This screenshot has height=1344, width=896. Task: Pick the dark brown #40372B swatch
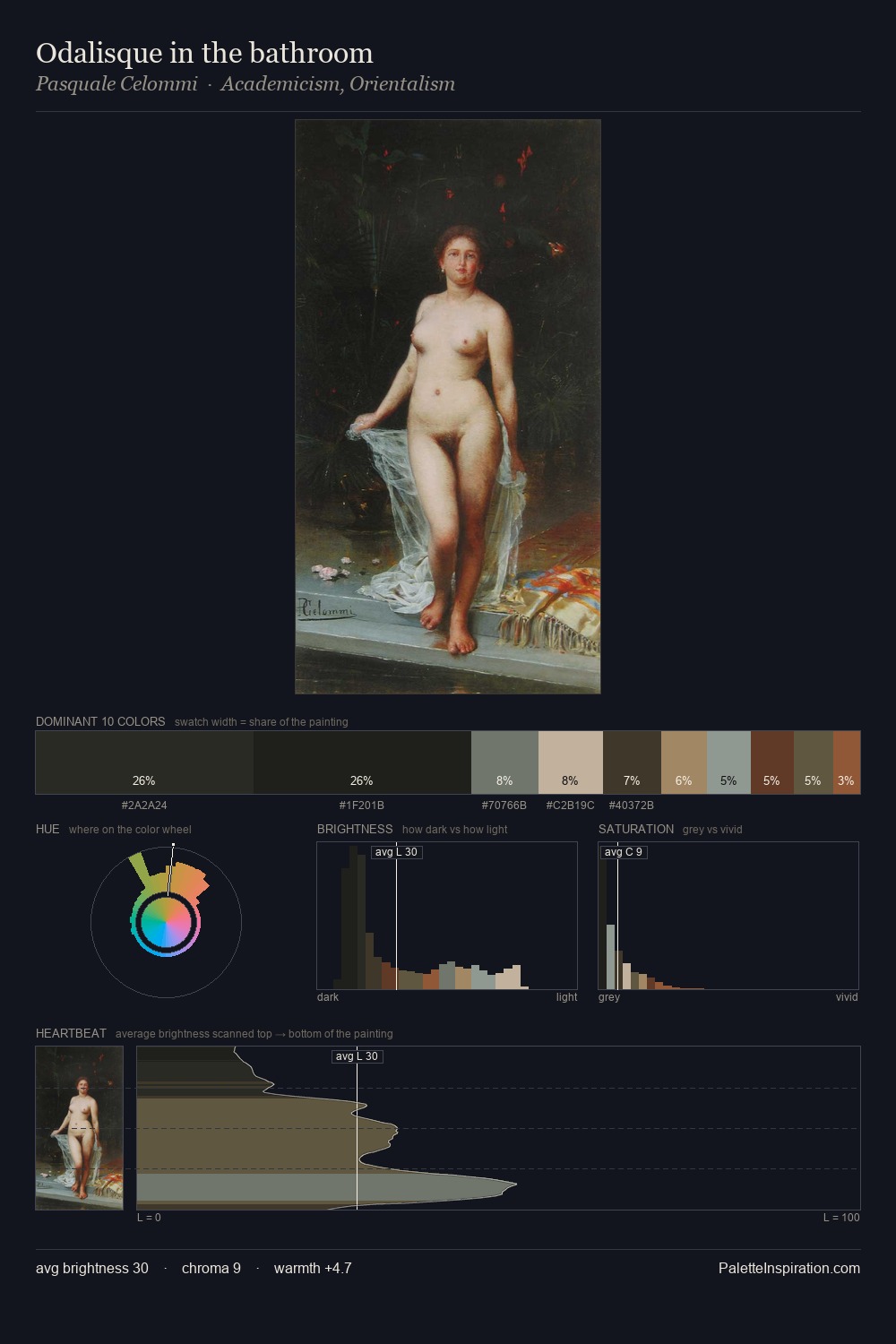tap(632, 762)
